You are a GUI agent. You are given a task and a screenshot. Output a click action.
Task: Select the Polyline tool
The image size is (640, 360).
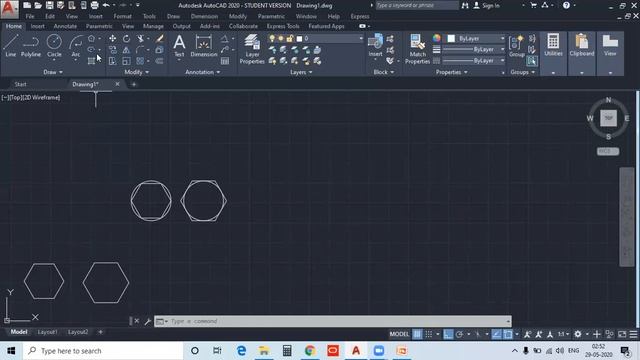31,45
